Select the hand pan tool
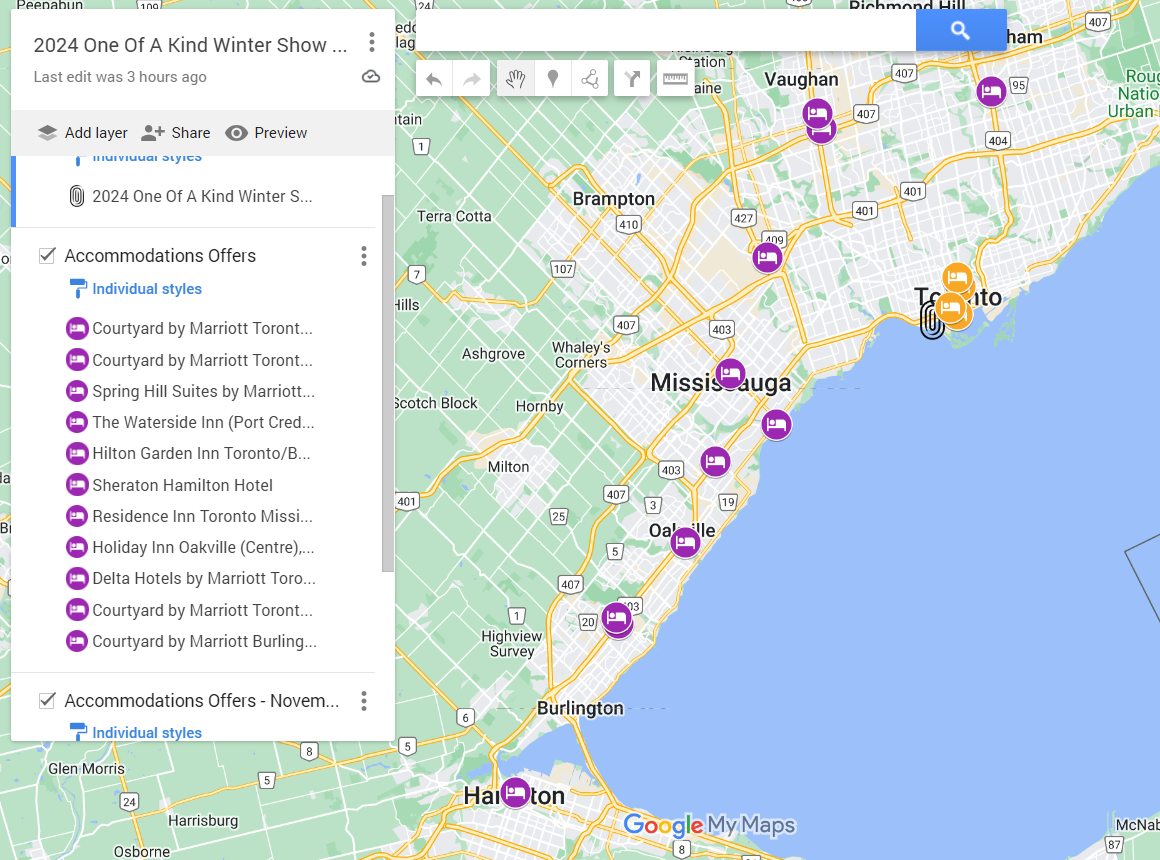Image resolution: width=1160 pixels, height=860 pixels. [515, 79]
